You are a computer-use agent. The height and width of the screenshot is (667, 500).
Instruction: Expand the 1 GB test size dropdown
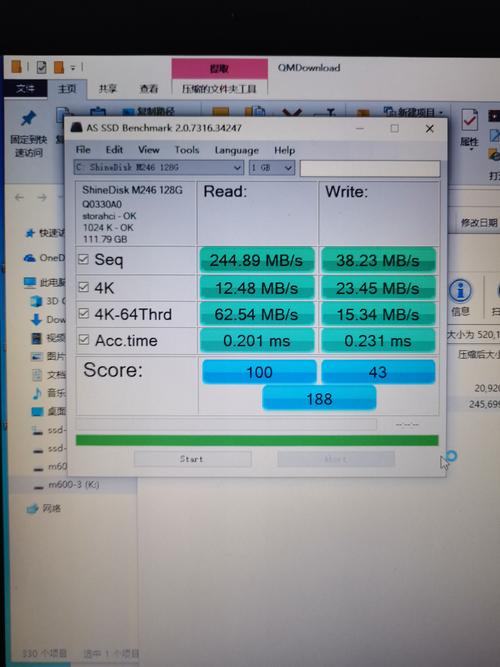(x=271, y=168)
